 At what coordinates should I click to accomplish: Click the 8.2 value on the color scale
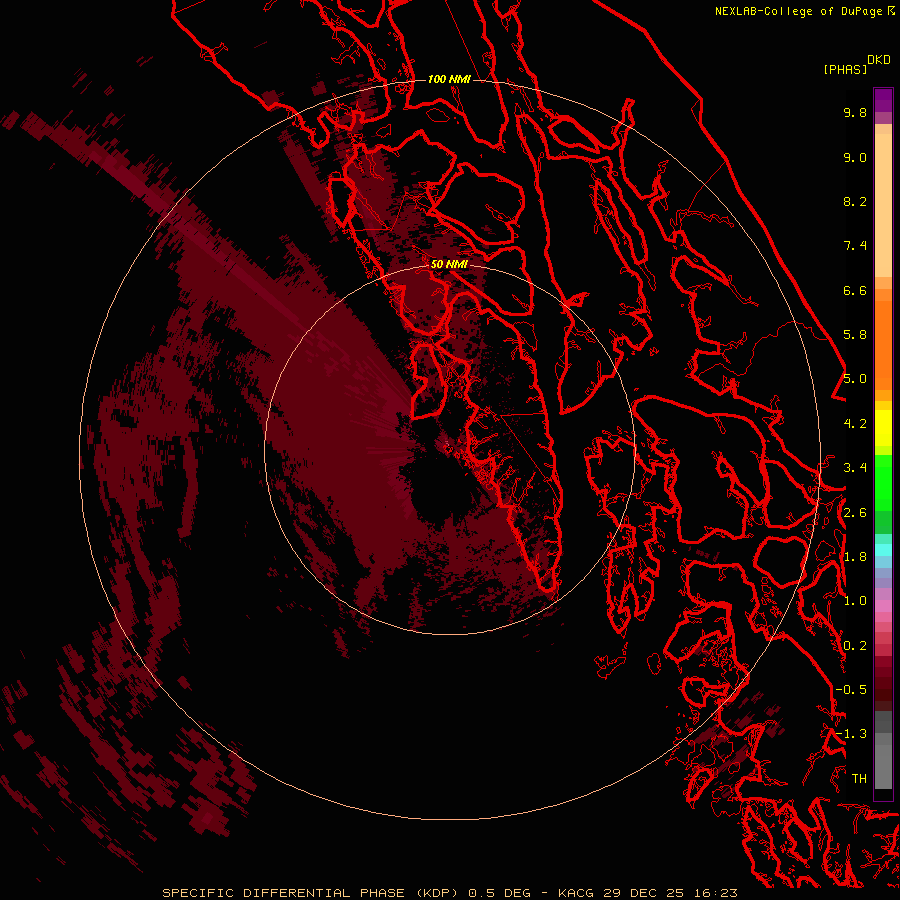855,201
